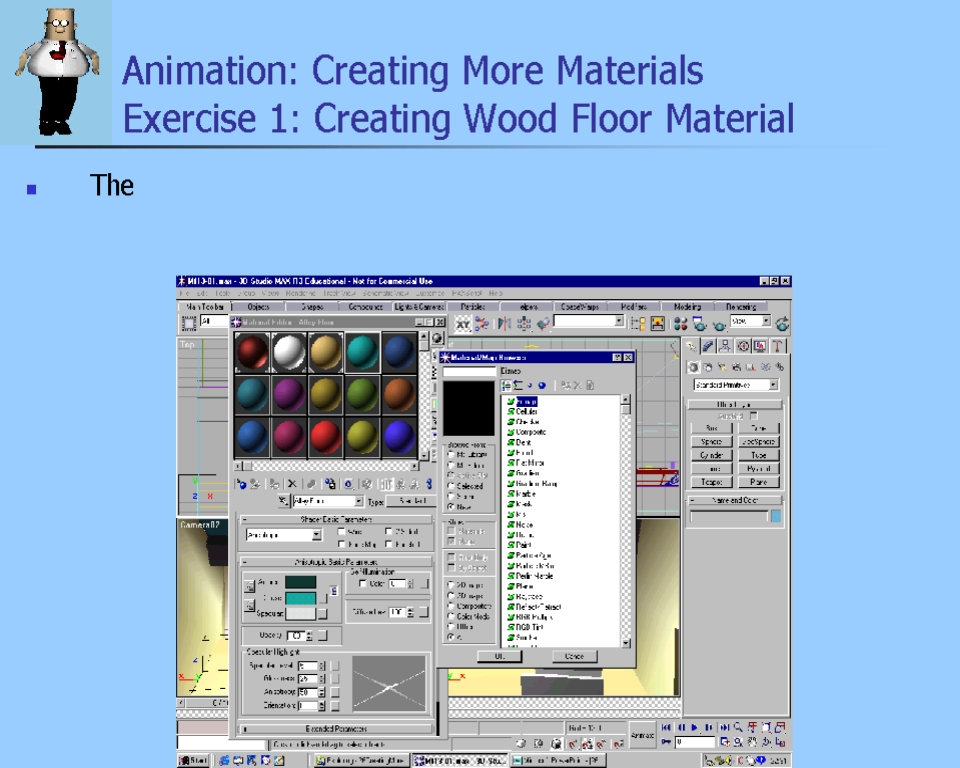Click the Reset Map (X) icon in Material Editor
Viewport: 960px width, 768px height.
[x=291, y=484]
